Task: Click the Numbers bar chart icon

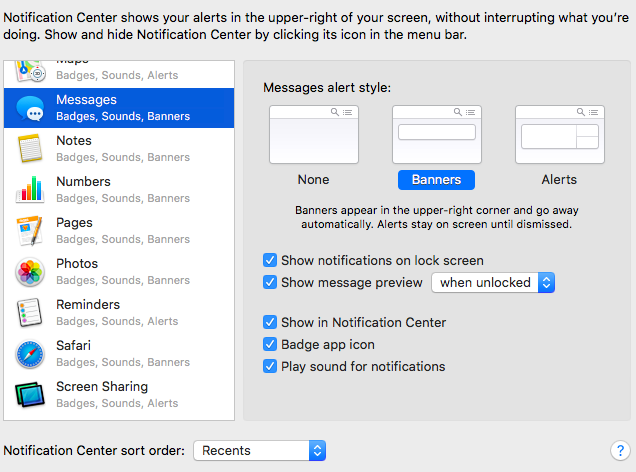Action: 30,189
